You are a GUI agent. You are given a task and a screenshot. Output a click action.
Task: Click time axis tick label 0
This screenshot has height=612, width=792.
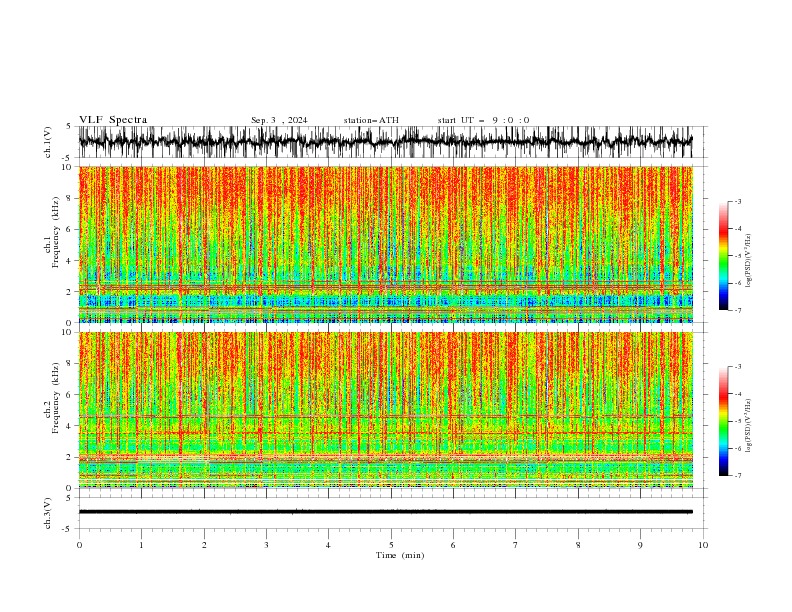(x=79, y=545)
